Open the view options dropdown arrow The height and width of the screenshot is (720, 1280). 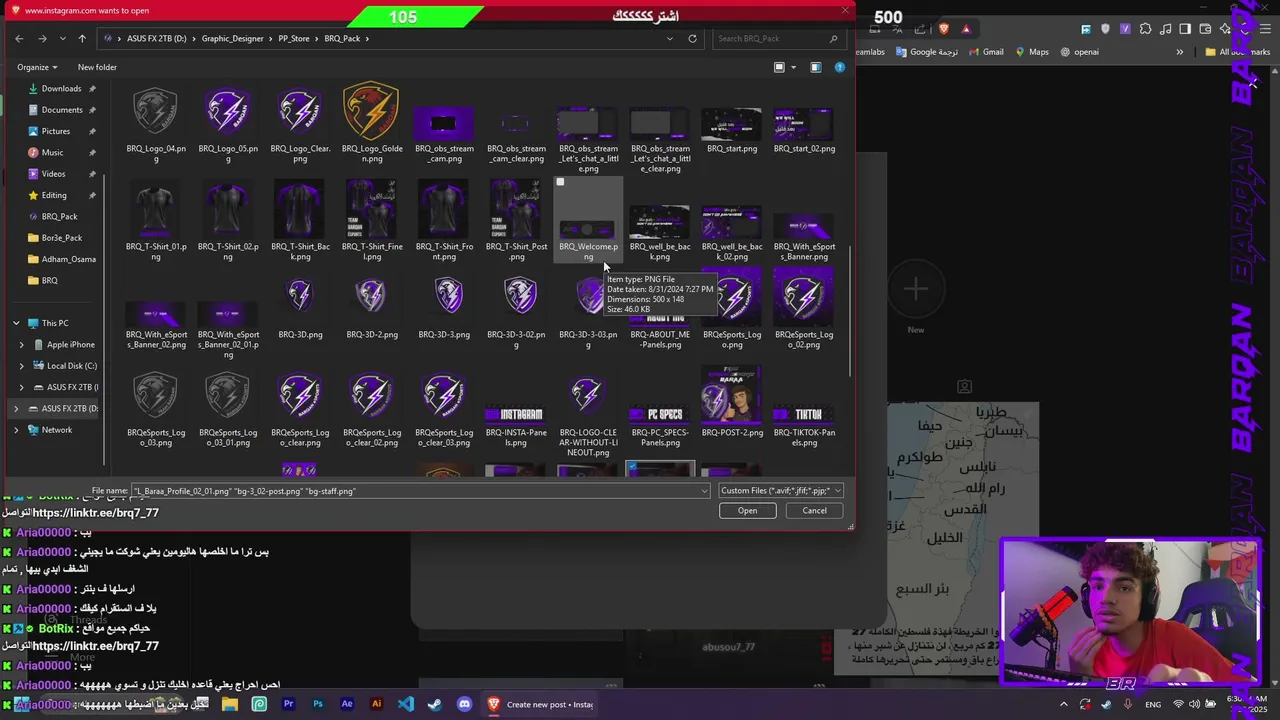pos(794,67)
